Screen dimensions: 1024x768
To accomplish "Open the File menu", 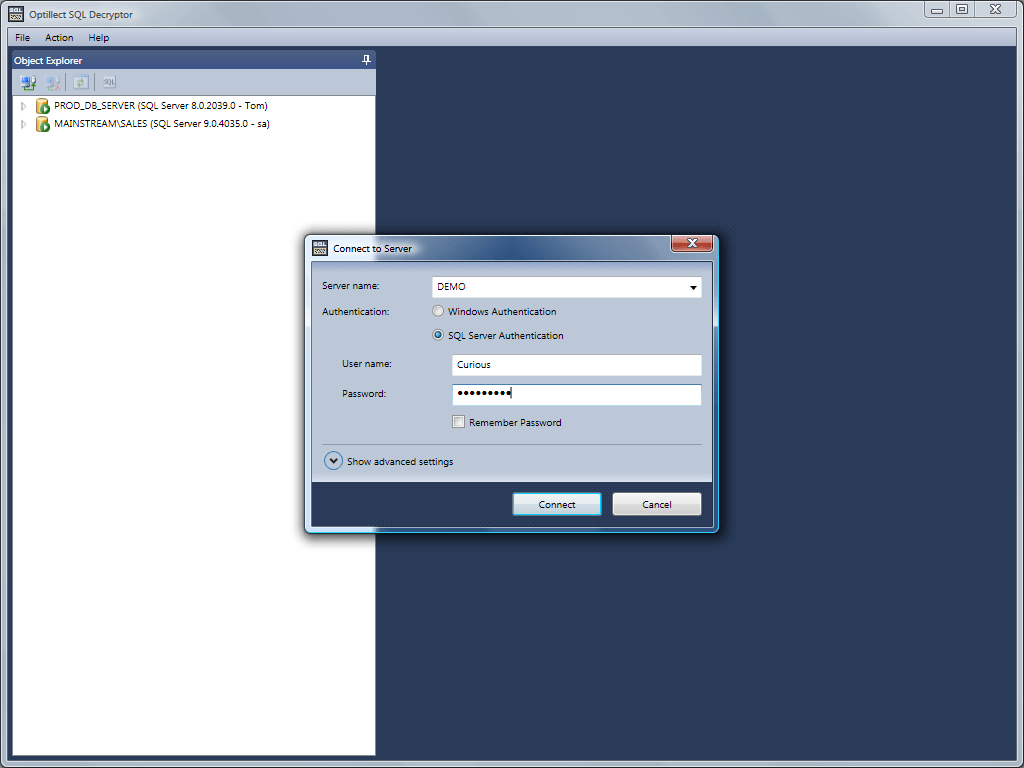I will [22, 38].
